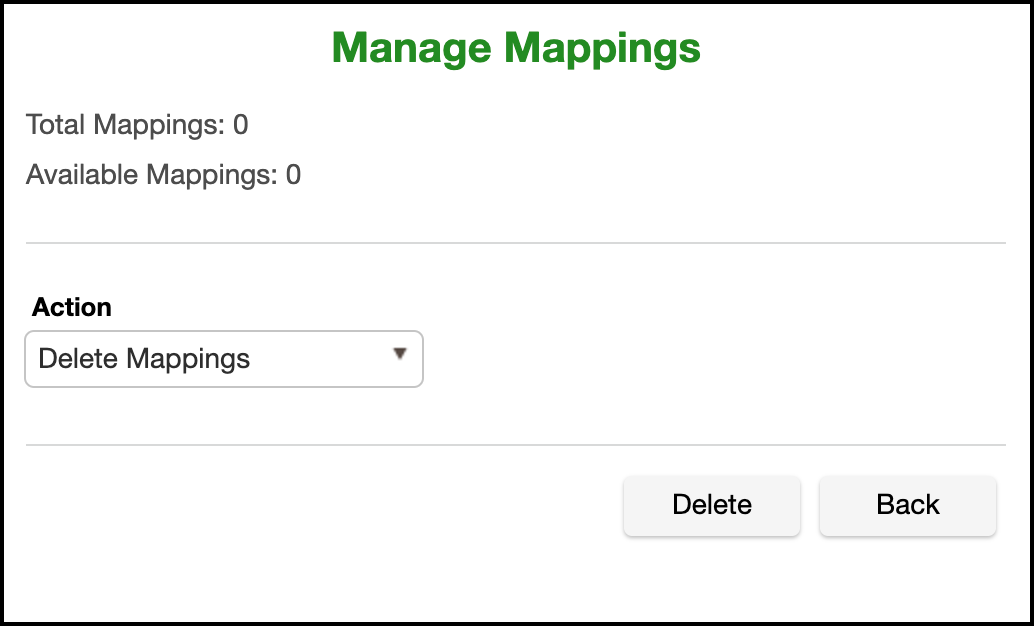Return to previous page via Back
Image resolution: width=1034 pixels, height=626 pixels.
[908, 505]
